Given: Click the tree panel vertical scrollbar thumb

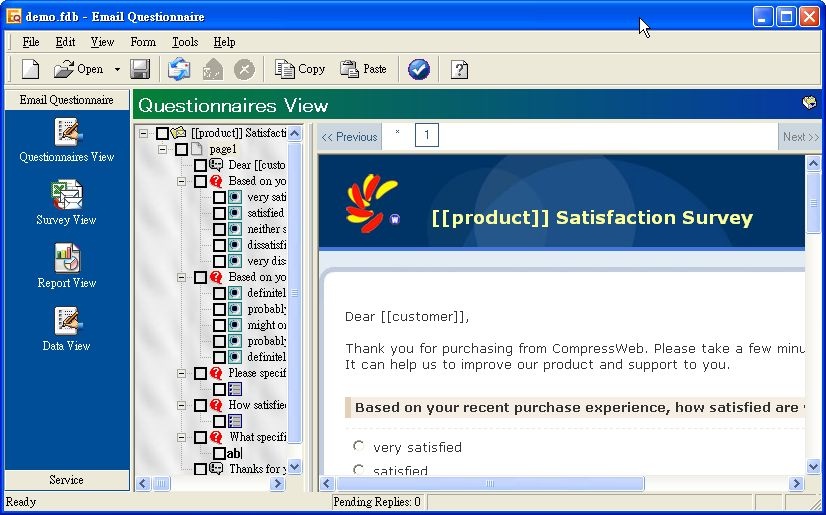Looking at the screenshot, I should point(294,292).
